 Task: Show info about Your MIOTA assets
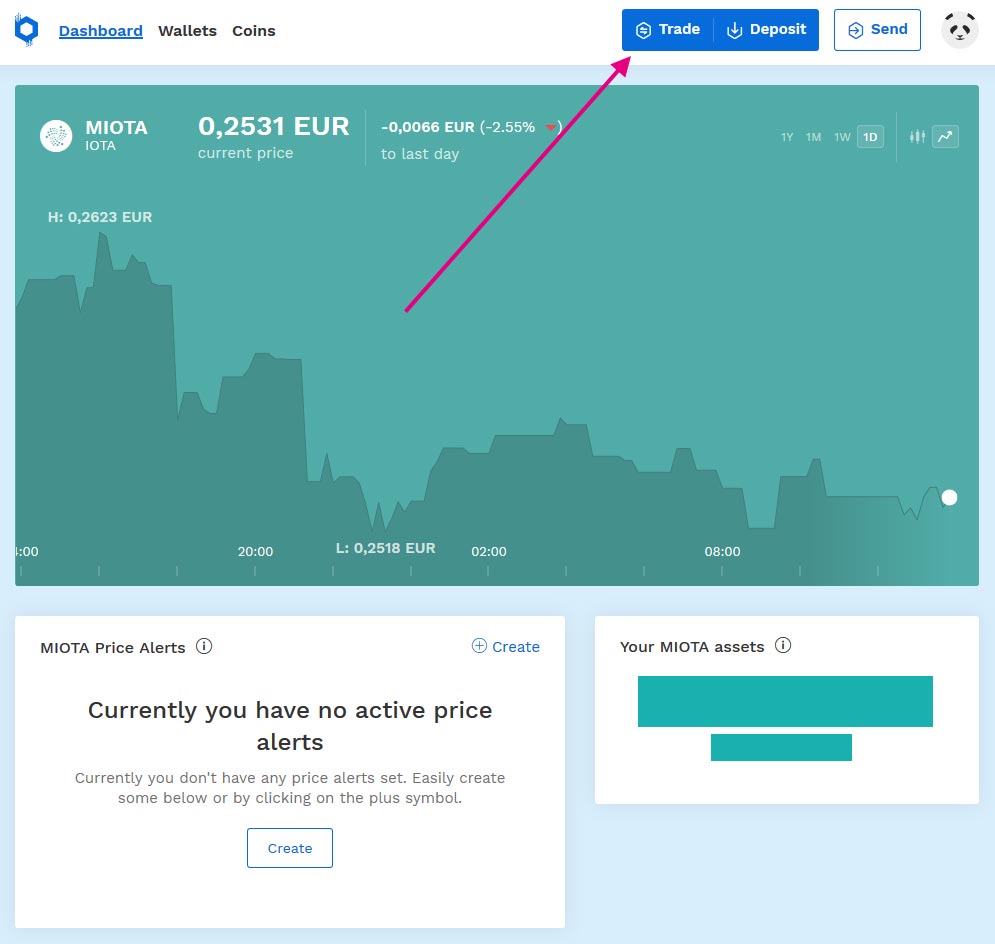(x=783, y=646)
